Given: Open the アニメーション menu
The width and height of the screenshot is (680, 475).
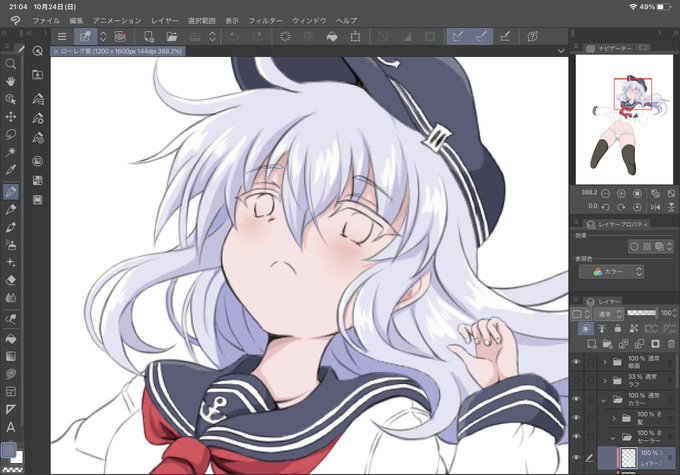Looking at the screenshot, I should click(x=117, y=20).
